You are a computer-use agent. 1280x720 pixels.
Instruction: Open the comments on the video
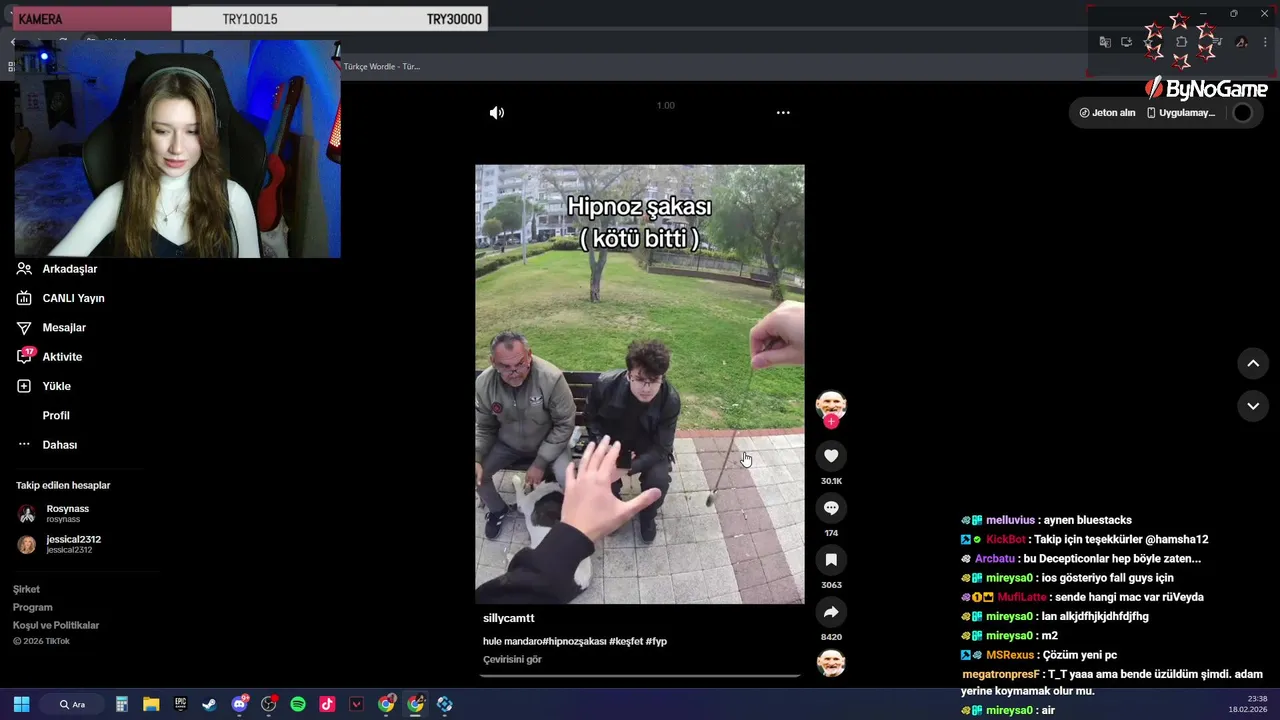(831, 508)
